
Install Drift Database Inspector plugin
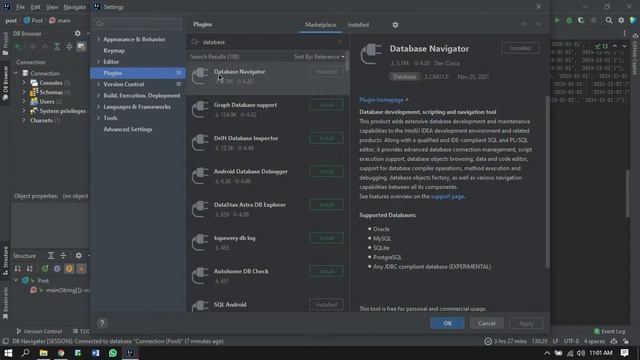click(x=326, y=138)
